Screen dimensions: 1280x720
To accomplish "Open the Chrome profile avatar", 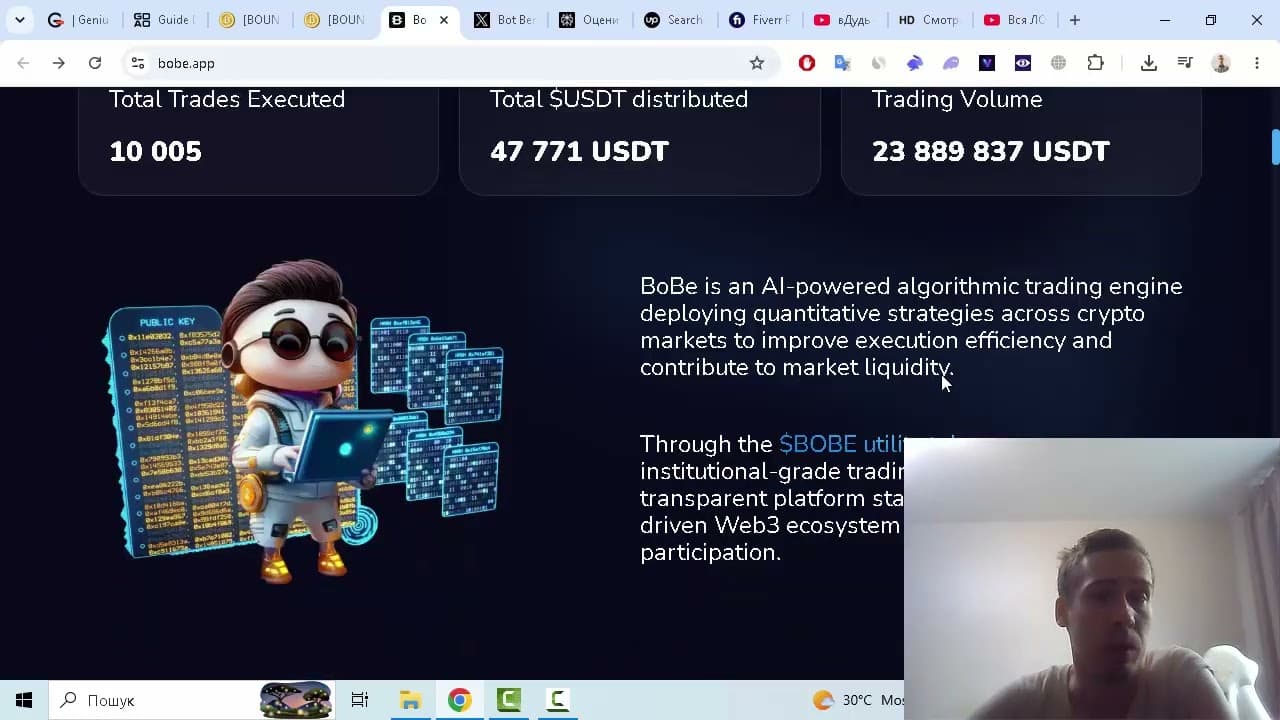I will [1221, 63].
